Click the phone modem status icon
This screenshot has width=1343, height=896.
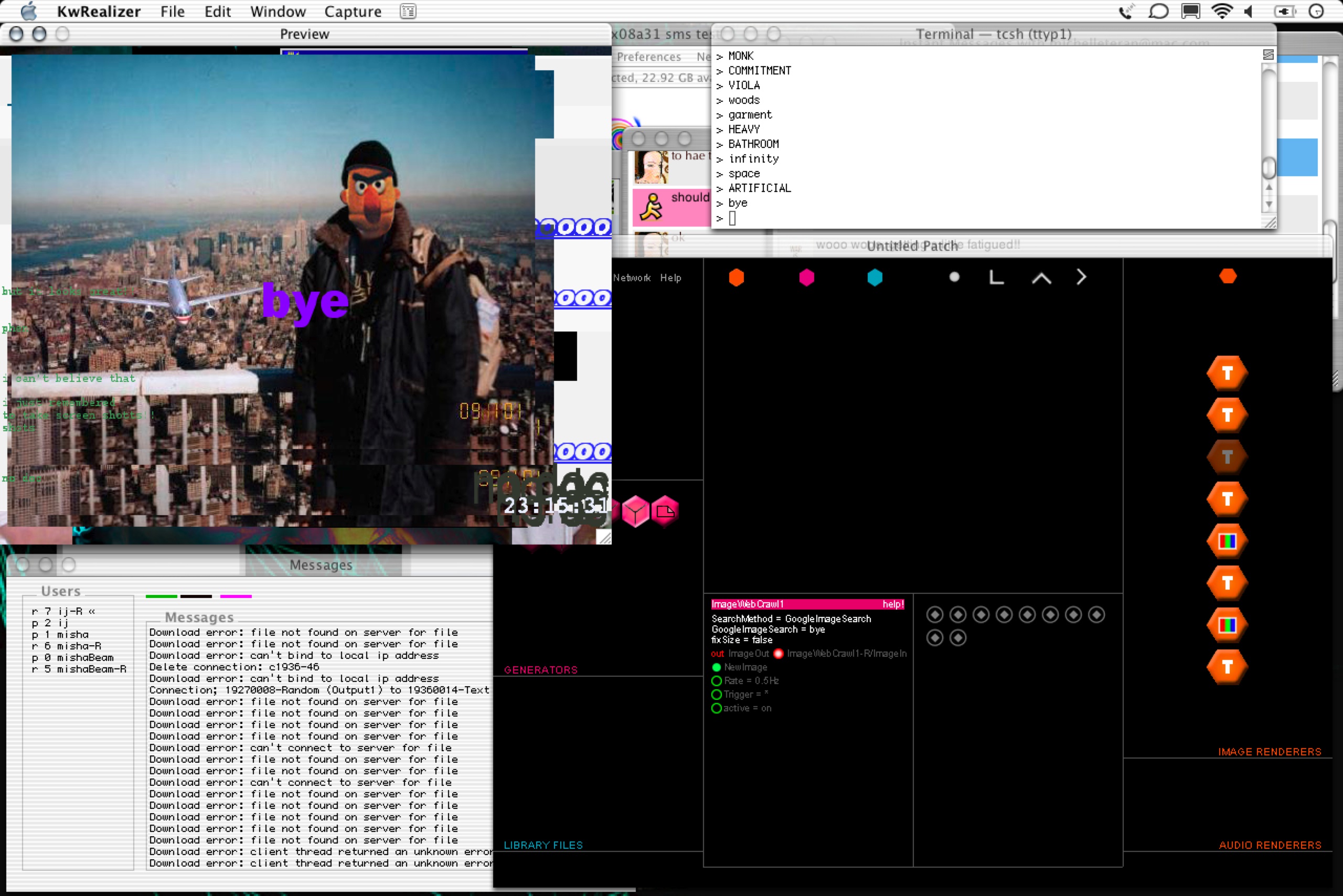1126,12
